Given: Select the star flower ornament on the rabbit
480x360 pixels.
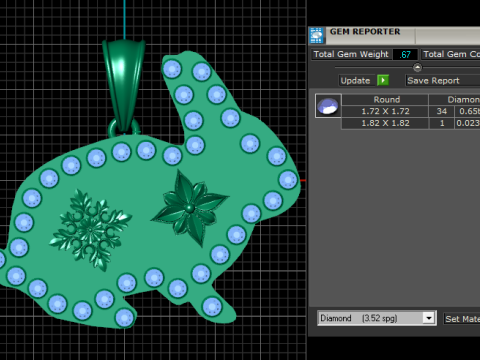Looking at the screenshot, I should coord(190,208).
